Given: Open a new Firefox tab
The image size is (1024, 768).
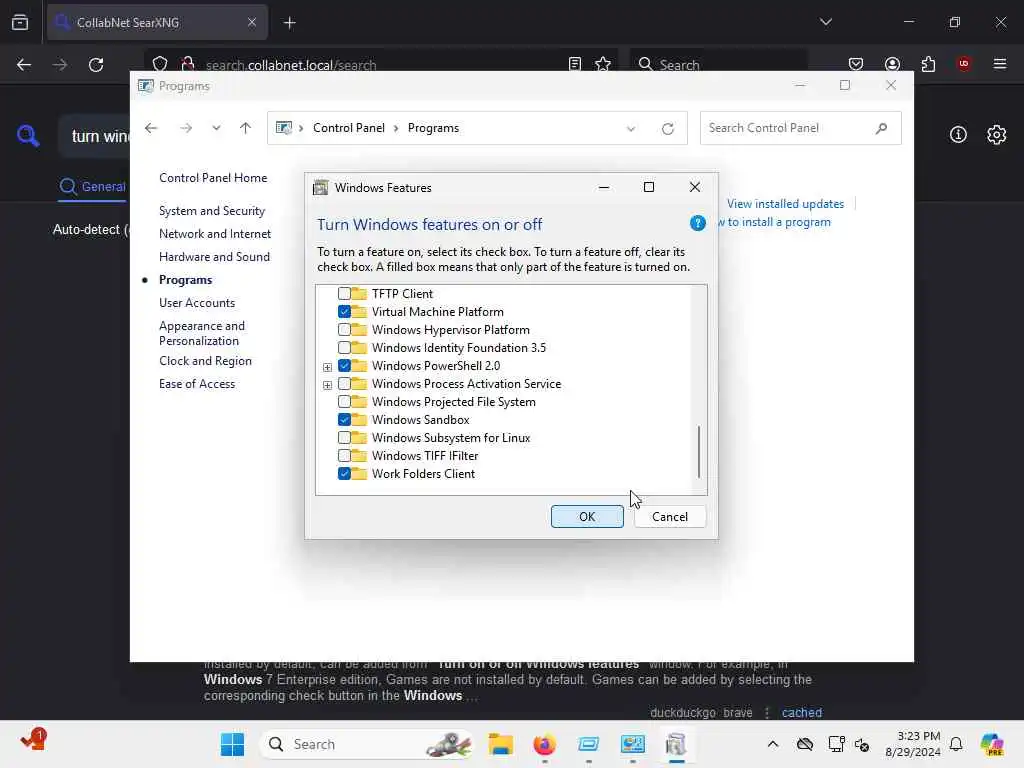Looking at the screenshot, I should click(289, 23).
